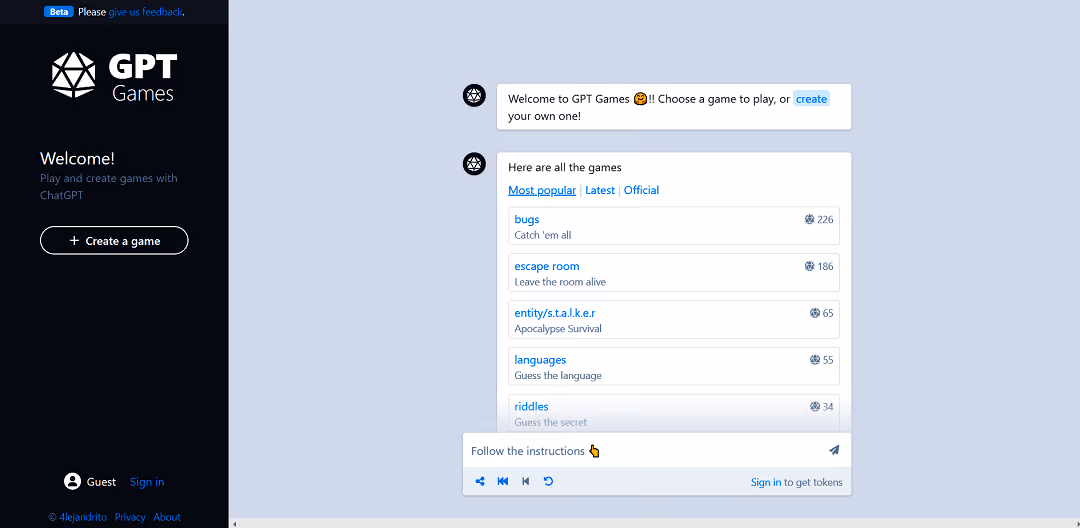Click the 'Apocalypse Survival' description text
The image size is (1080, 528).
558,329
